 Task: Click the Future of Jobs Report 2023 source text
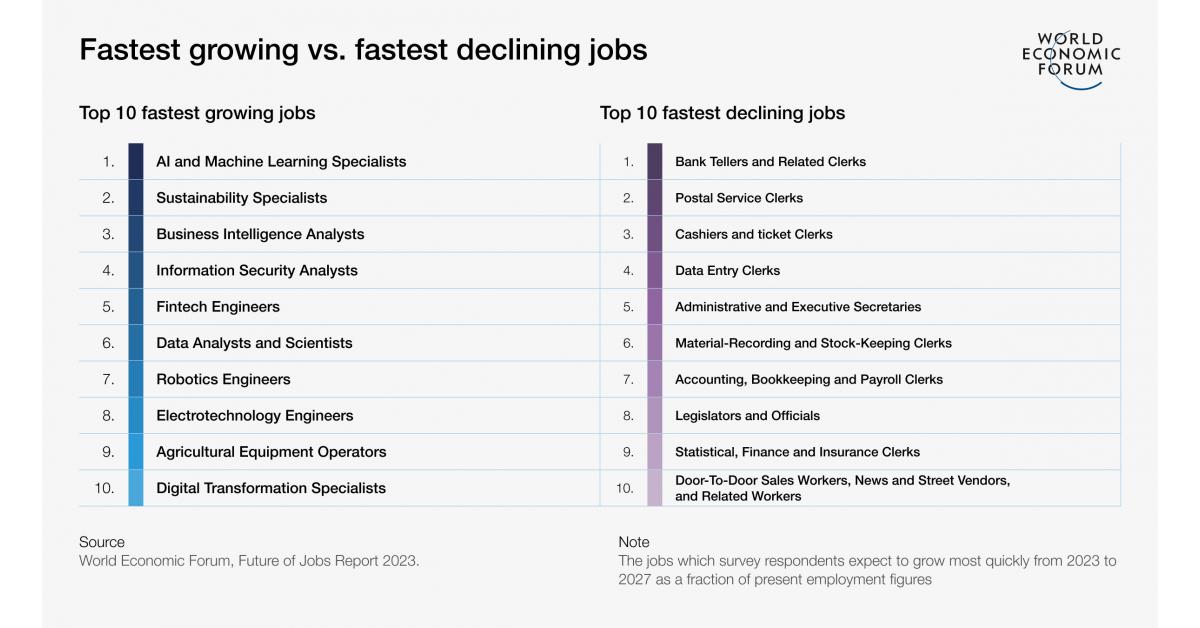pyautogui.click(x=249, y=561)
